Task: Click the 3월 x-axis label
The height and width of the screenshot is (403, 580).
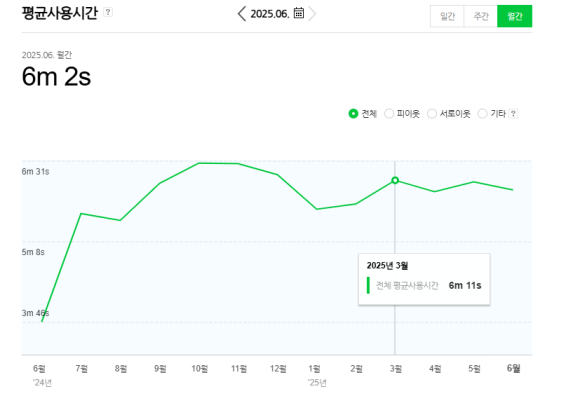Action: pyautogui.click(x=396, y=369)
